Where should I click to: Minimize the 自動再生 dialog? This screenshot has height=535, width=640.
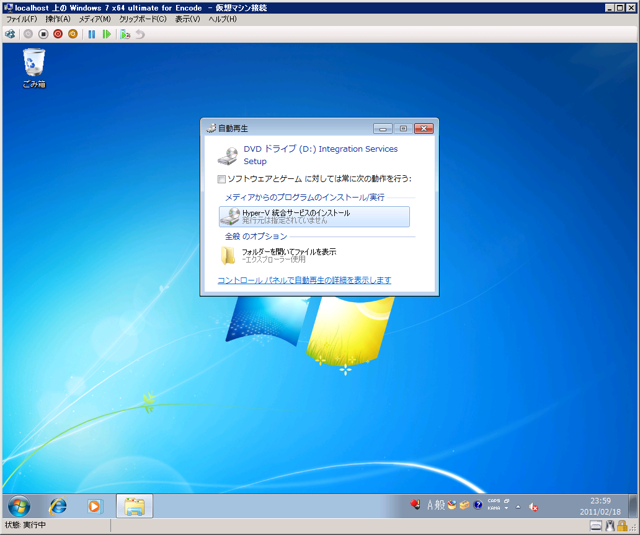tap(382, 129)
